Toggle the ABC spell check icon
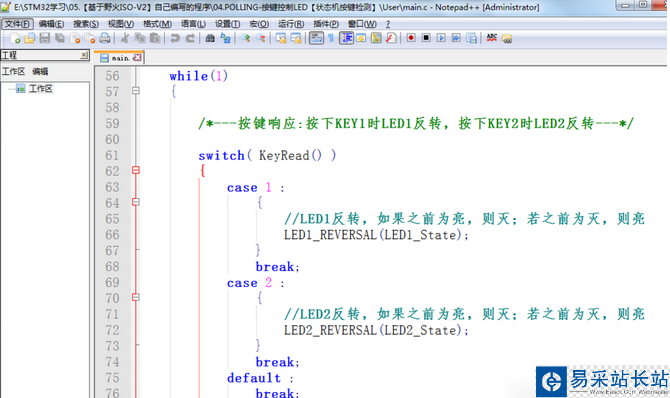Image resolution: width=670 pixels, height=398 pixels. tap(492, 38)
